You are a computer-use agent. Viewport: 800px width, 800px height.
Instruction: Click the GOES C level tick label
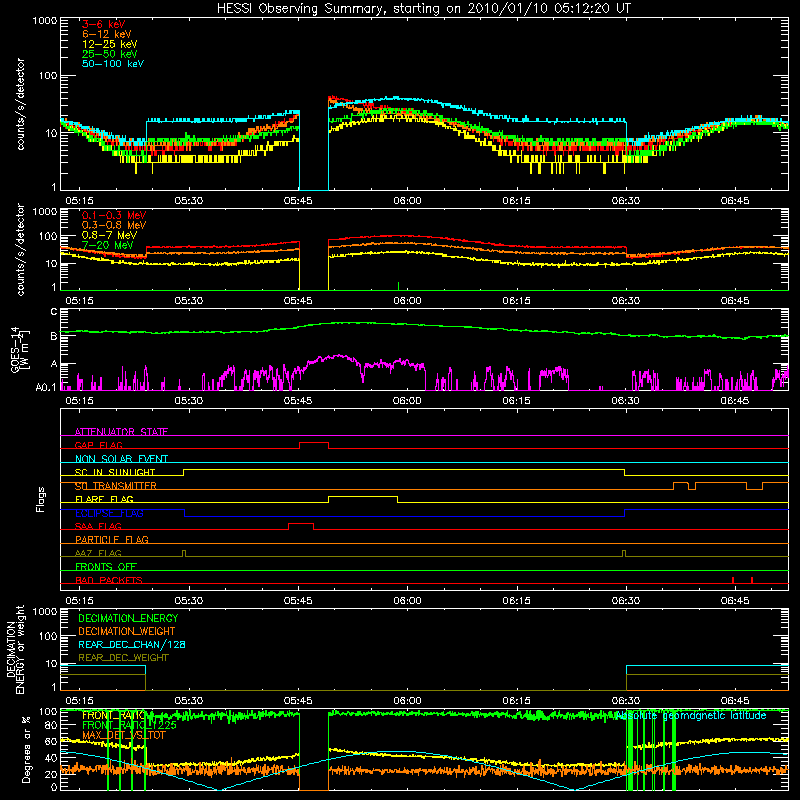pyautogui.click(x=54, y=311)
